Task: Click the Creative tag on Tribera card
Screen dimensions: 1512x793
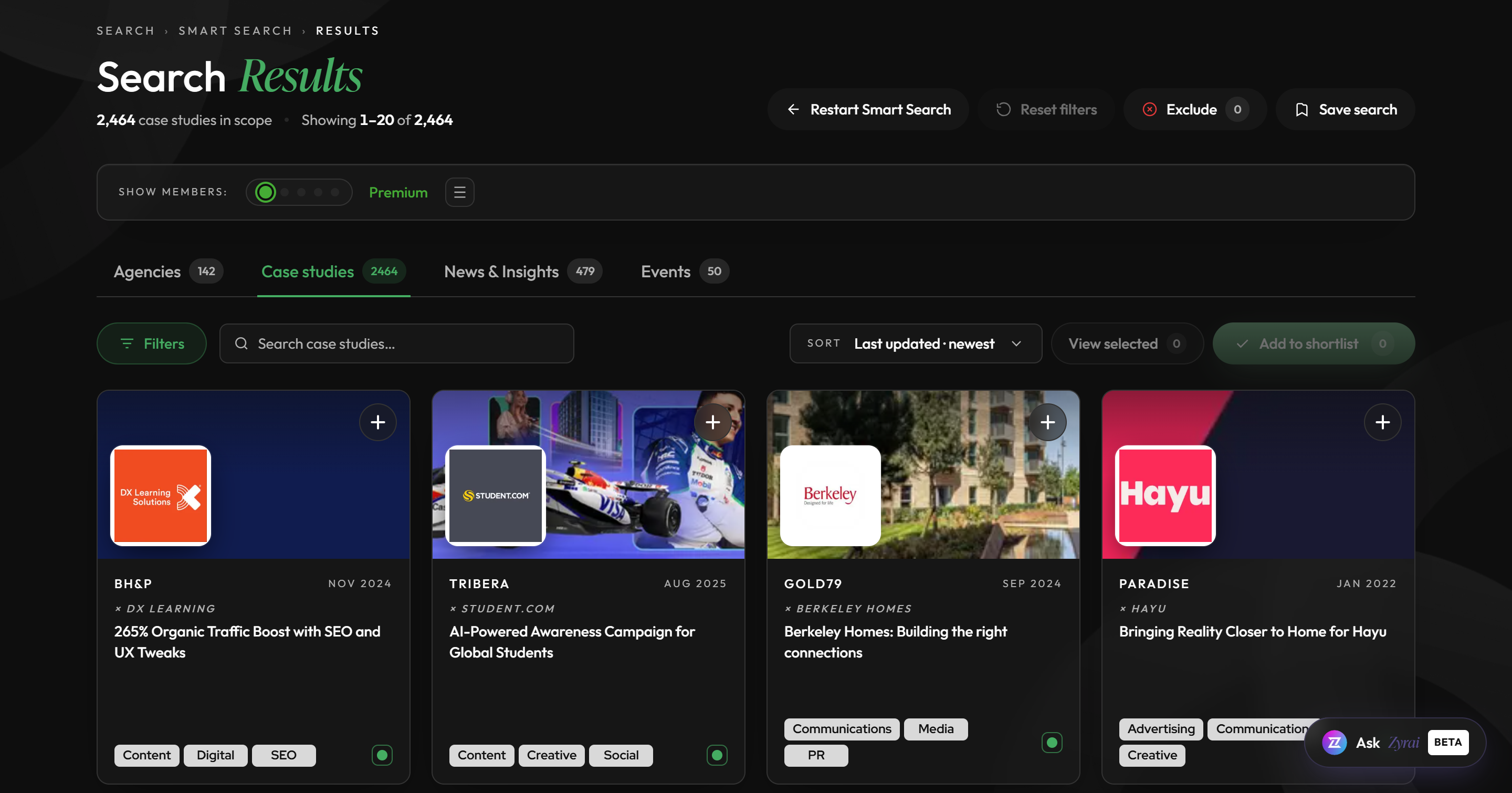Action: (x=551, y=755)
